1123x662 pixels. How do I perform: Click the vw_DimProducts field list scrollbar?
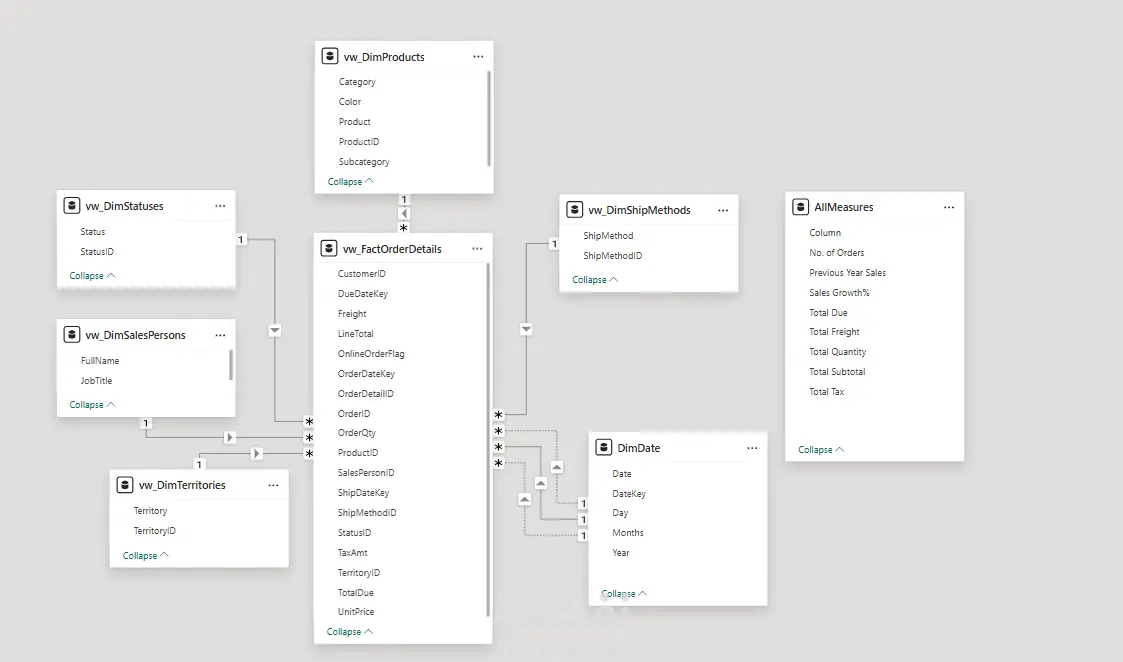[x=489, y=118]
